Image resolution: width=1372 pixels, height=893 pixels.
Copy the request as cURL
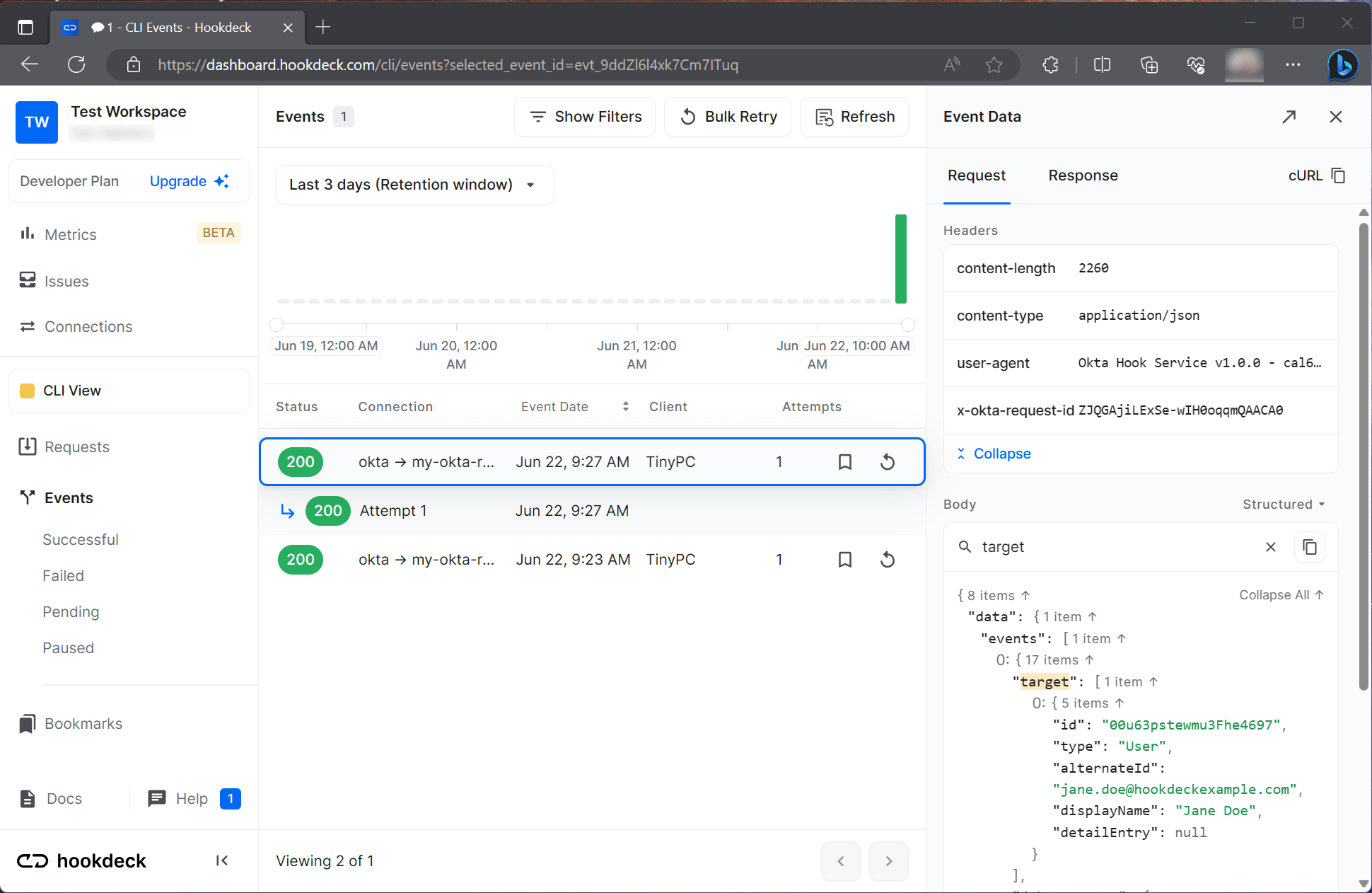pos(1315,175)
